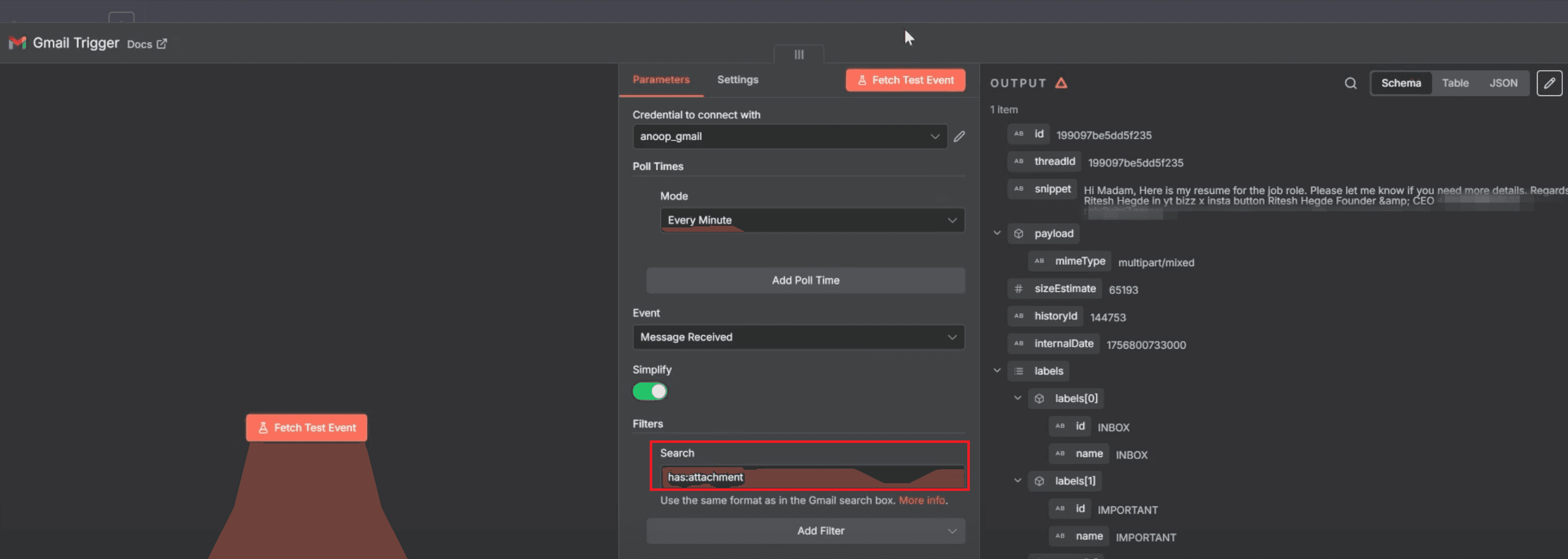Viewport: 1568px width, 559px height.
Task: Select the threadId field pill
Action: pos(1045,161)
